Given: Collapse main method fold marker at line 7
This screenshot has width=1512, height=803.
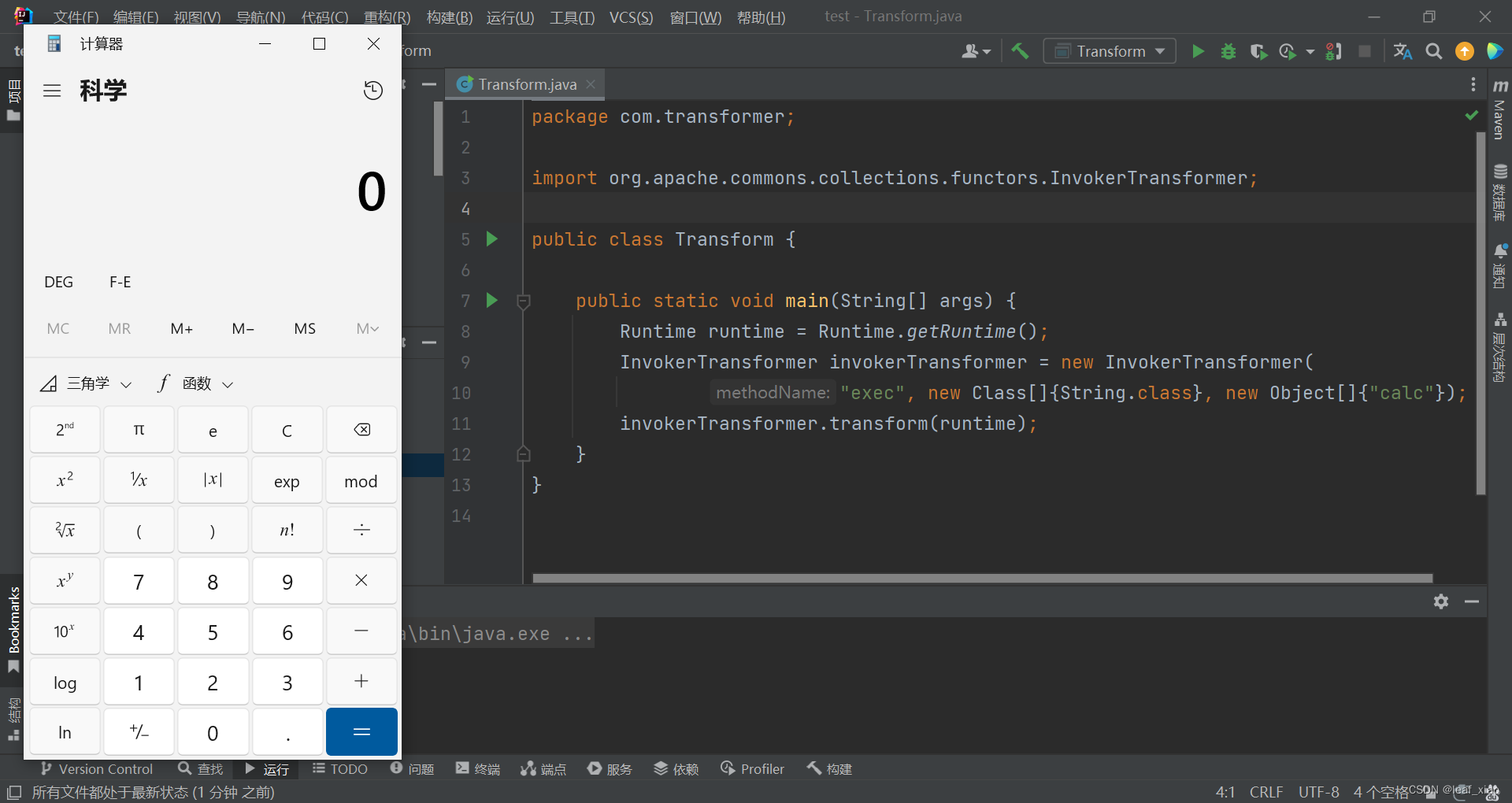Looking at the screenshot, I should 523,301.
